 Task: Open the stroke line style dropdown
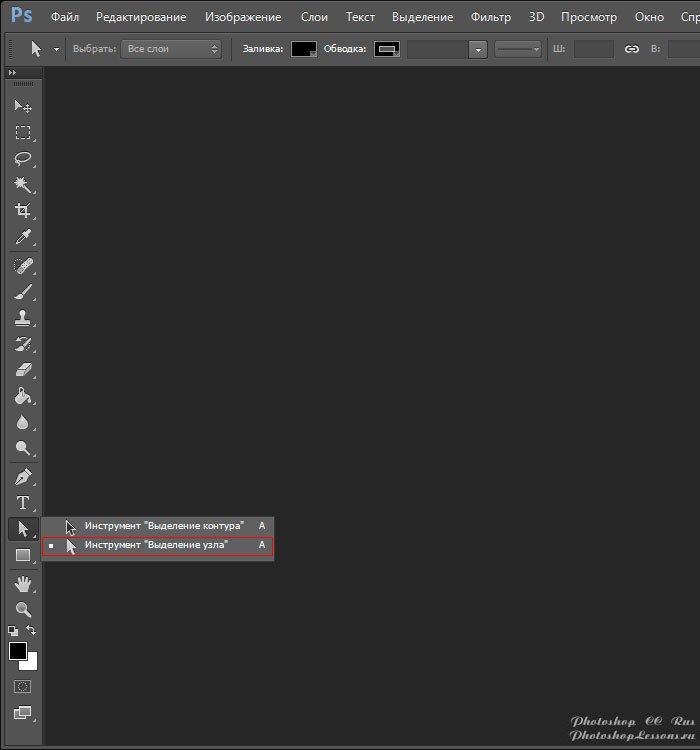[x=518, y=49]
